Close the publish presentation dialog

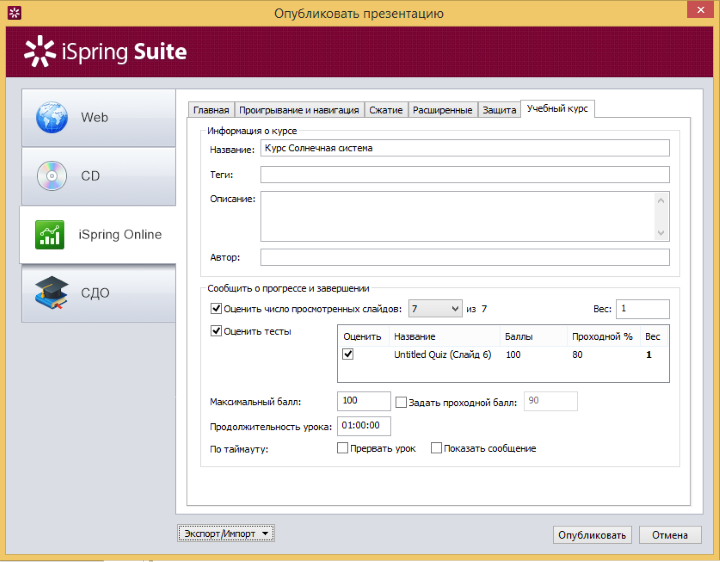click(700, 10)
